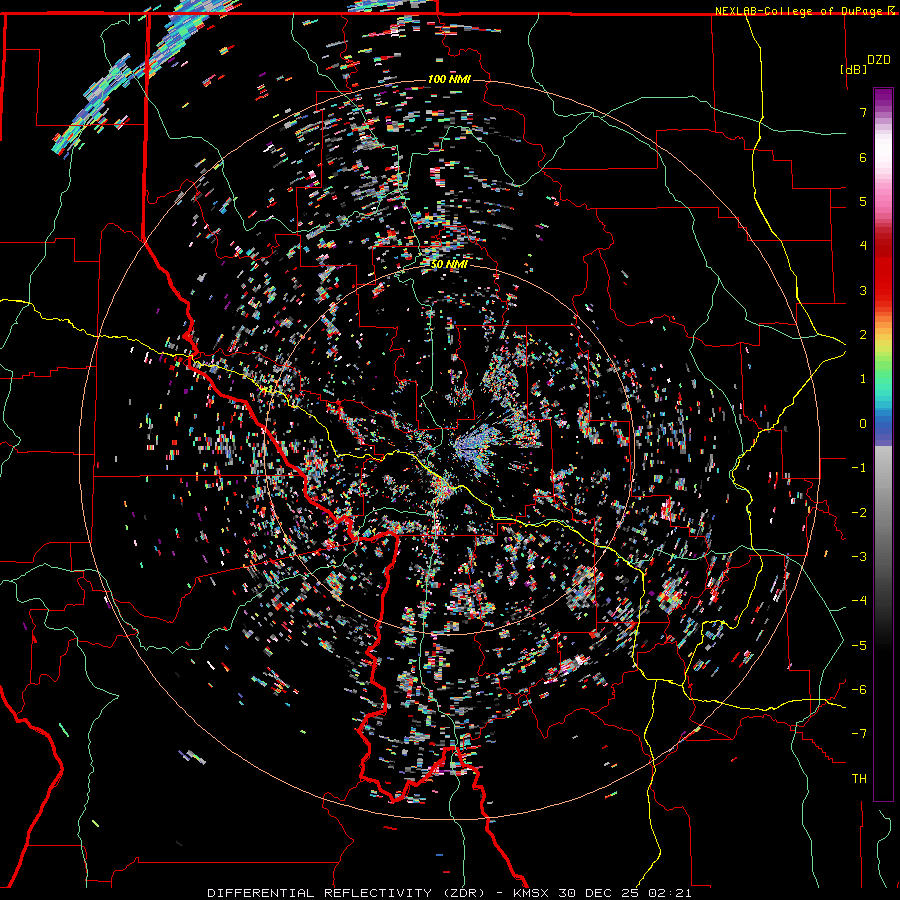900x900 pixels.
Task: Click the "100 NMI" range ring label
Action: click(449, 79)
